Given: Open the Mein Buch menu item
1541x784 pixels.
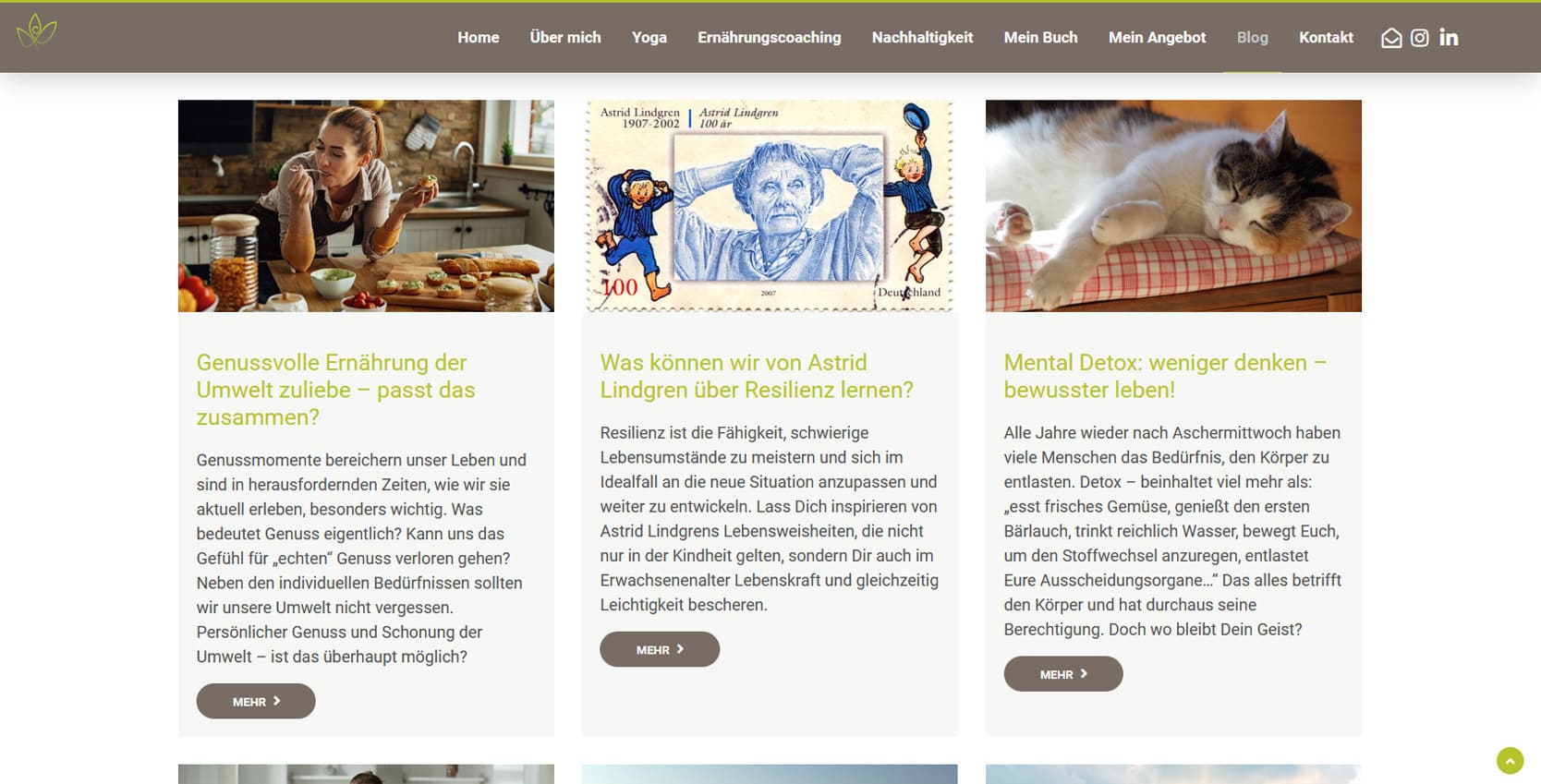Looking at the screenshot, I should 1040,38.
